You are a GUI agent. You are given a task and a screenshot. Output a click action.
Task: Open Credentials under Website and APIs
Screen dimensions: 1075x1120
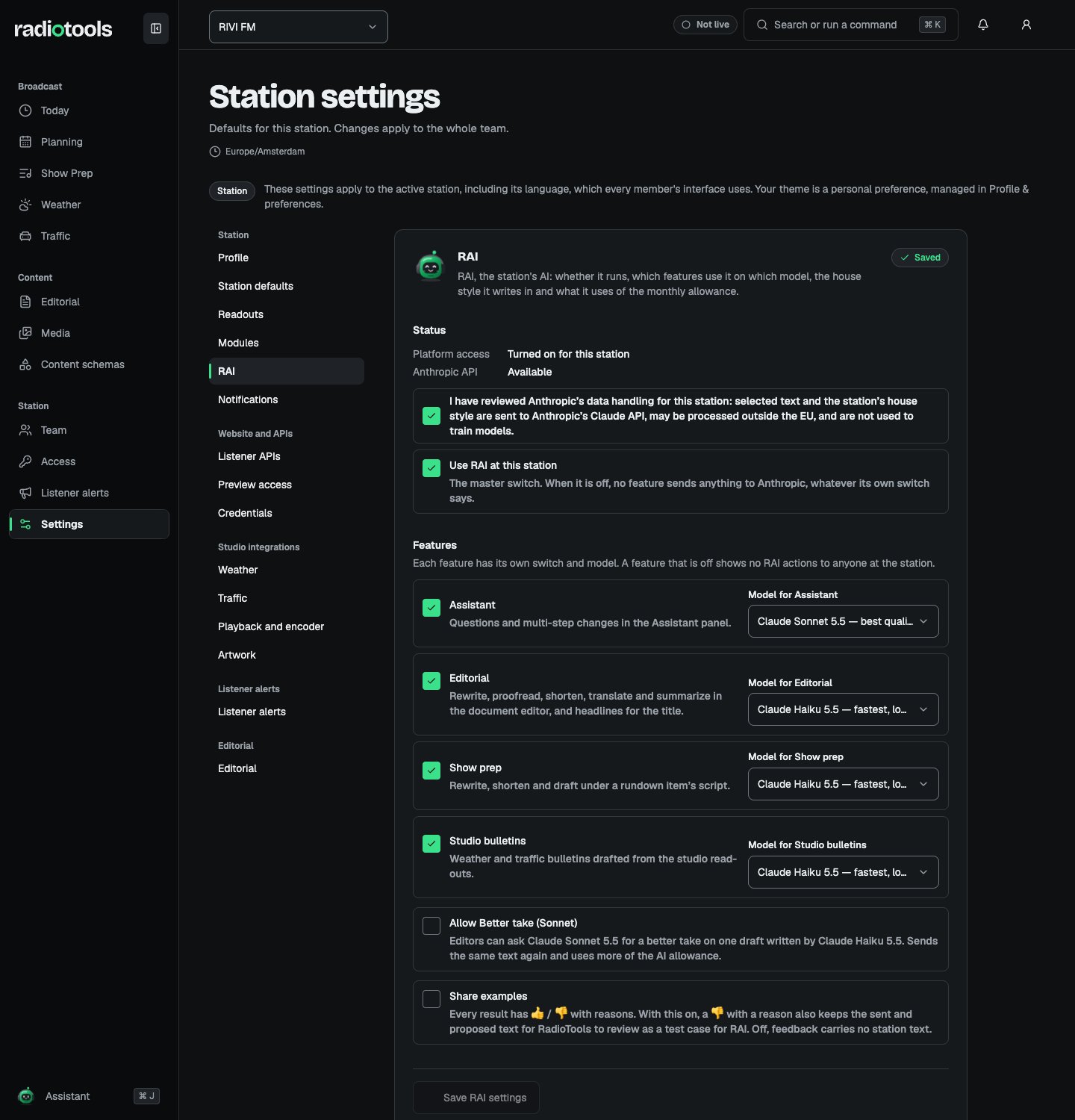pos(287,513)
